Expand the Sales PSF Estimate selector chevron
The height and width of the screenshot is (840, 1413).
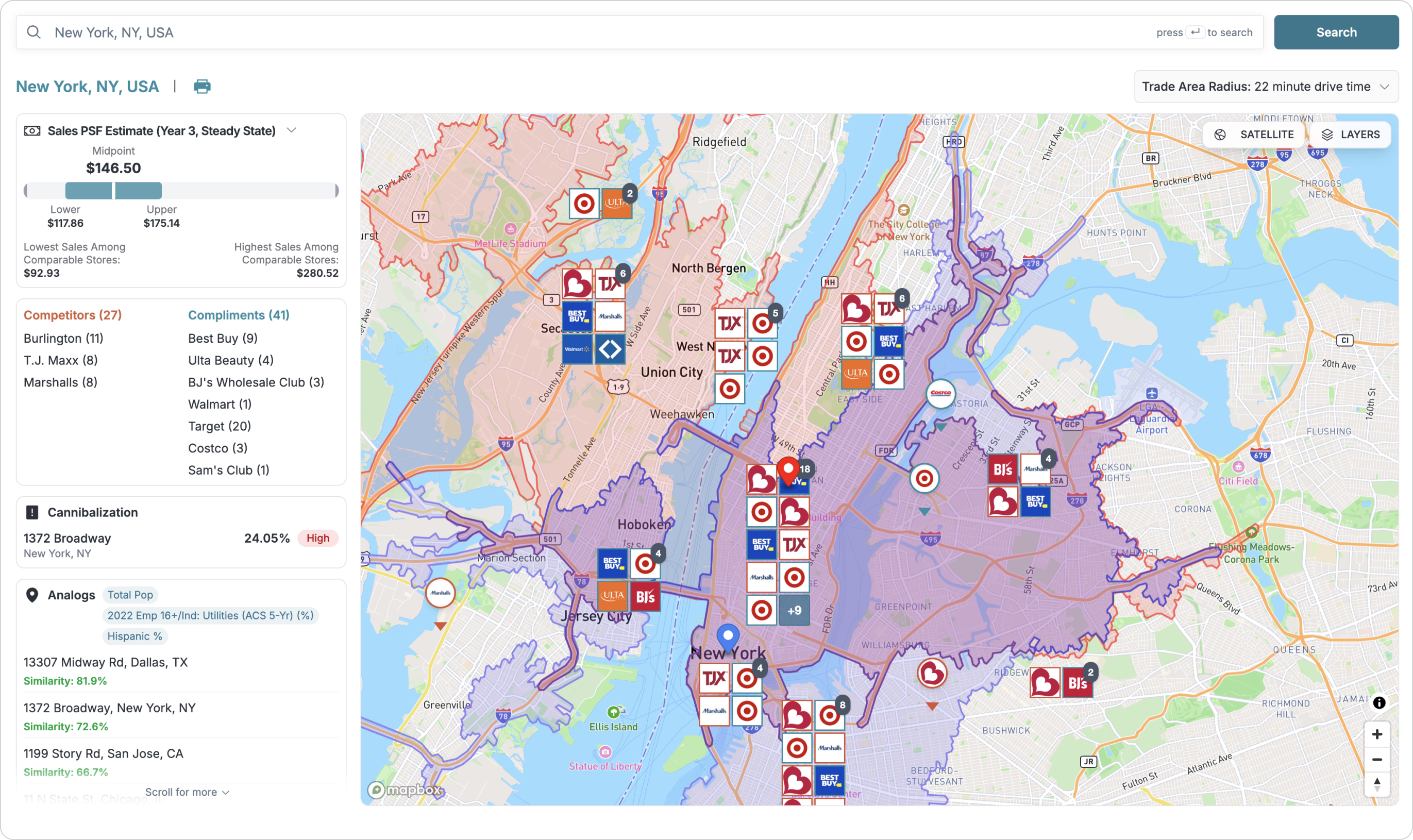tap(292, 130)
